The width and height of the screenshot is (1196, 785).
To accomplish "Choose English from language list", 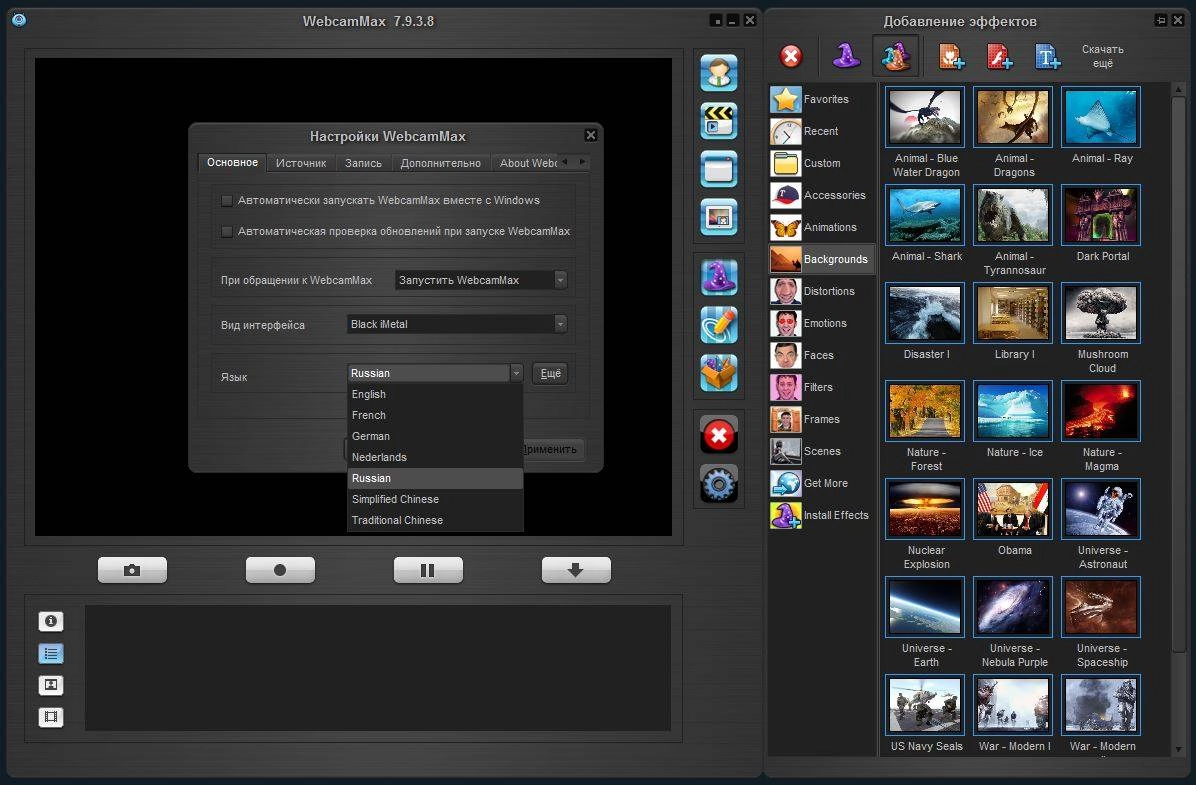I will click(x=435, y=394).
